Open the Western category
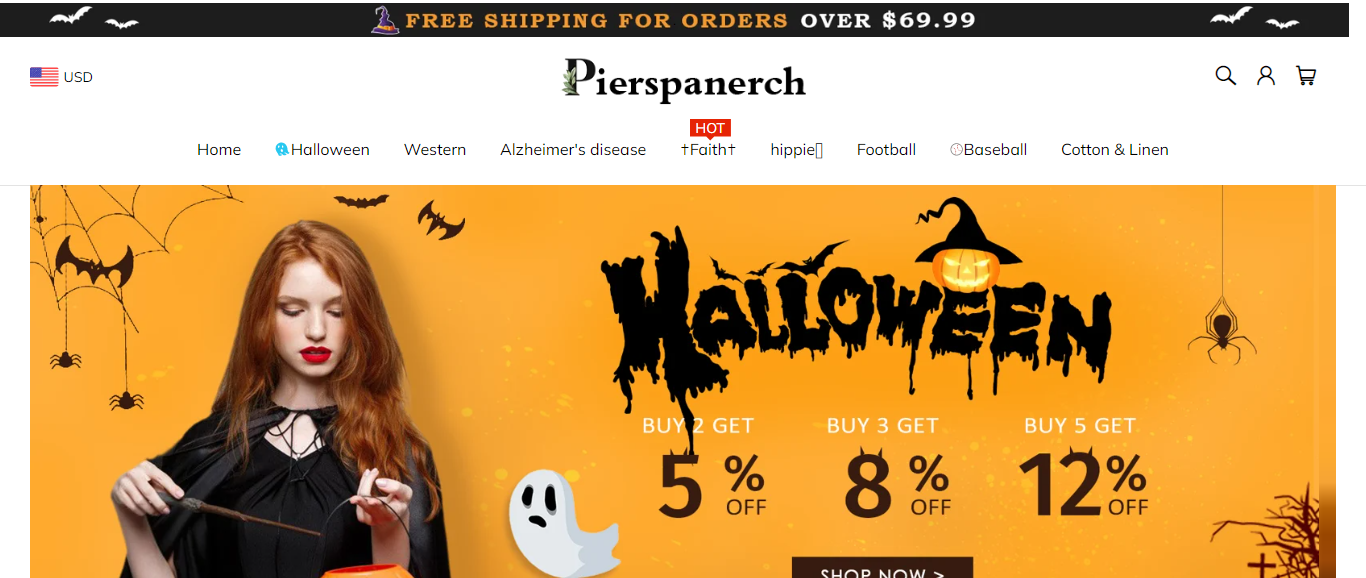 [435, 150]
